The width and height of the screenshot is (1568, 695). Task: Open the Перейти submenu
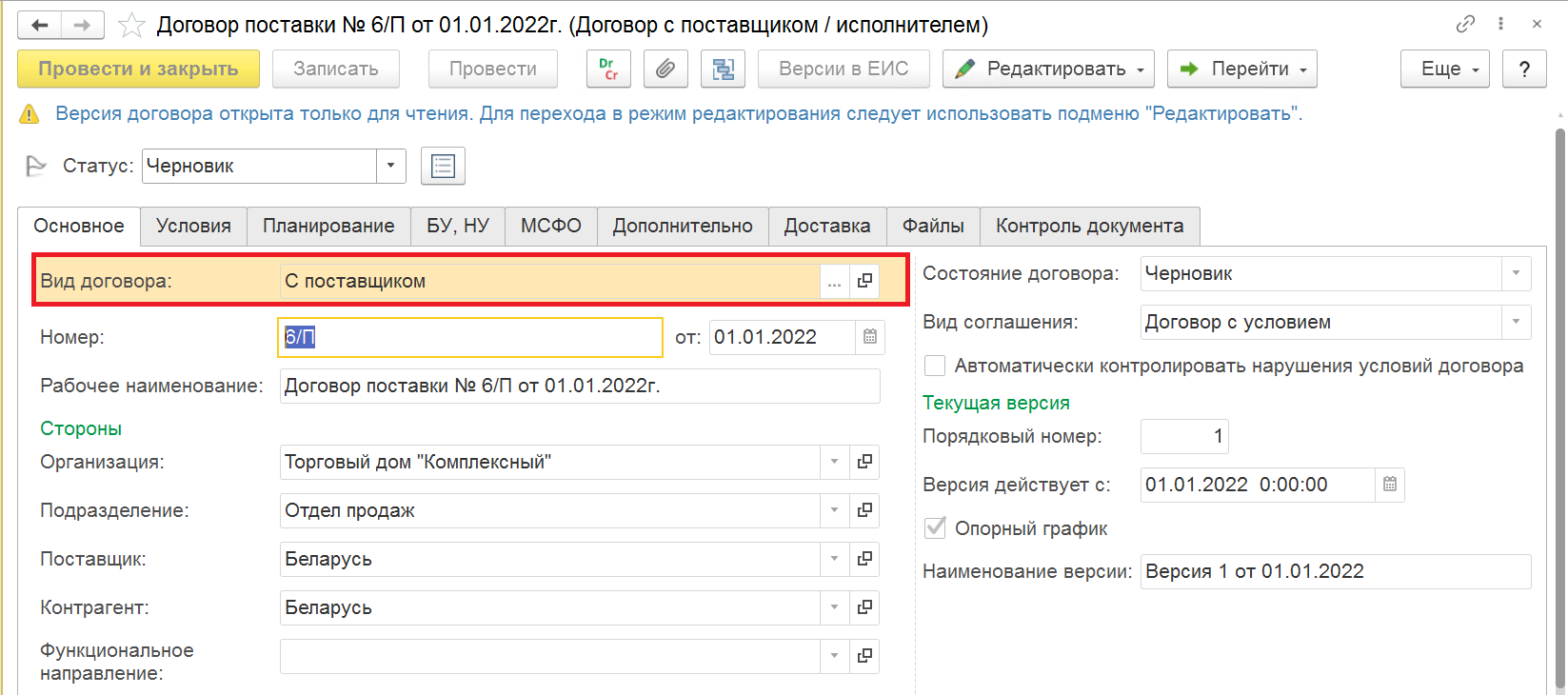(x=1242, y=69)
